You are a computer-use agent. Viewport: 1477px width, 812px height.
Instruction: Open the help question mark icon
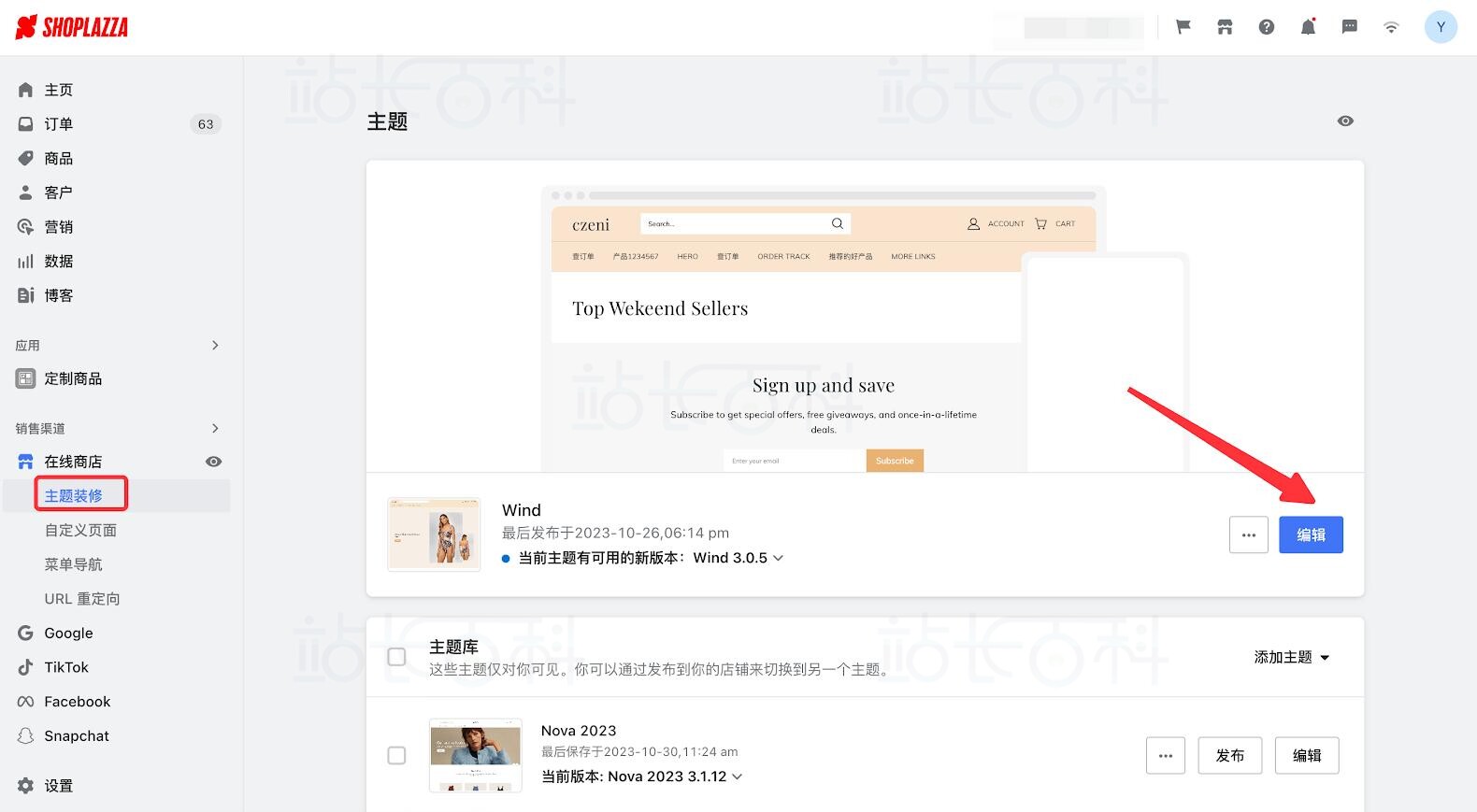click(x=1267, y=27)
